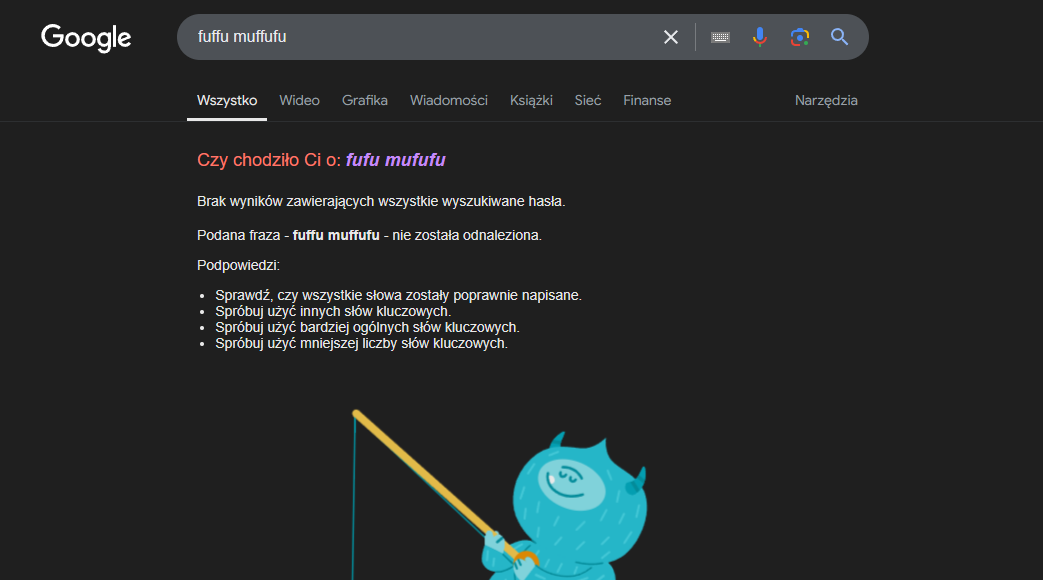Click the Google logo to go home
This screenshot has width=1043, height=580.
pos(86,38)
